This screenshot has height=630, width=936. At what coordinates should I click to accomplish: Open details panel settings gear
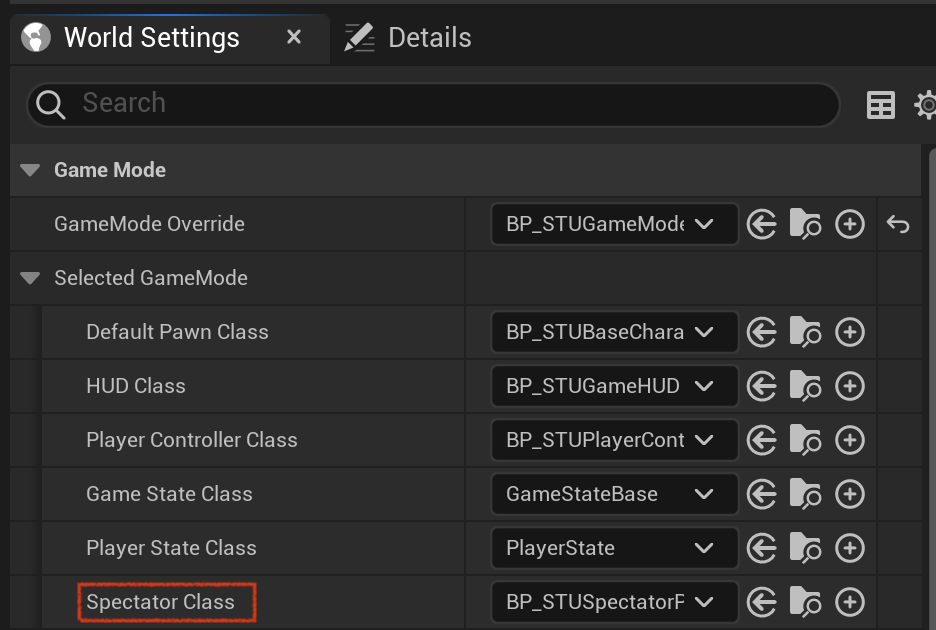click(926, 105)
